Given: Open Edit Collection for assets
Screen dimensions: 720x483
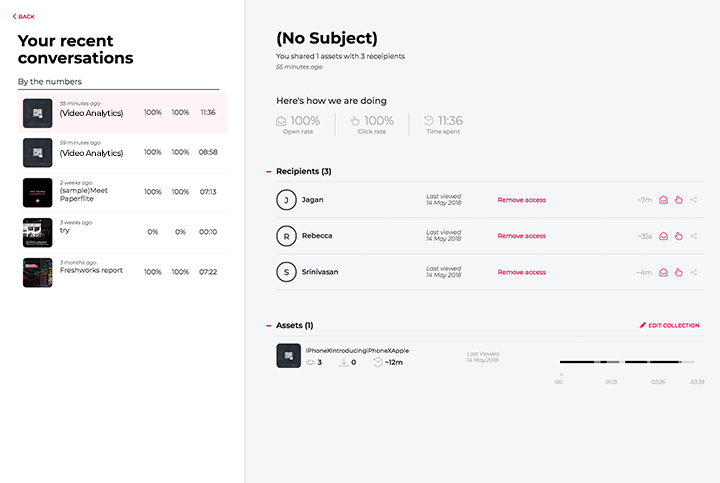Looking at the screenshot, I should tap(669, 325).
